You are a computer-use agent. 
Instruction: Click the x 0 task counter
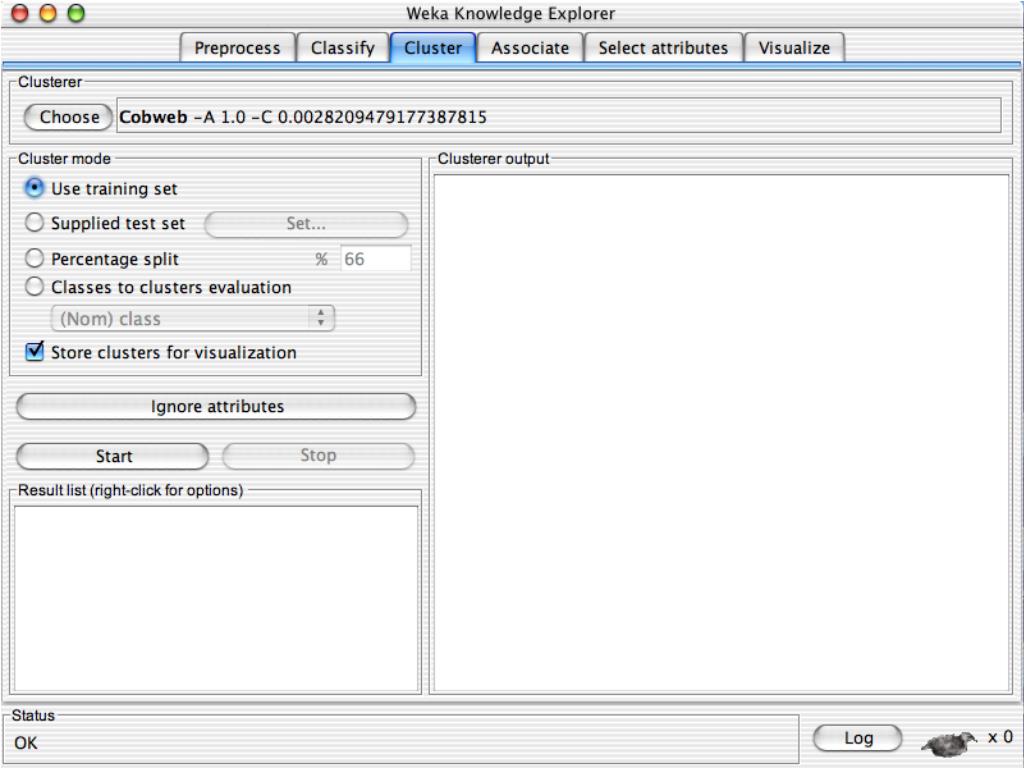pyautogui.click(x=1000, y=737)
